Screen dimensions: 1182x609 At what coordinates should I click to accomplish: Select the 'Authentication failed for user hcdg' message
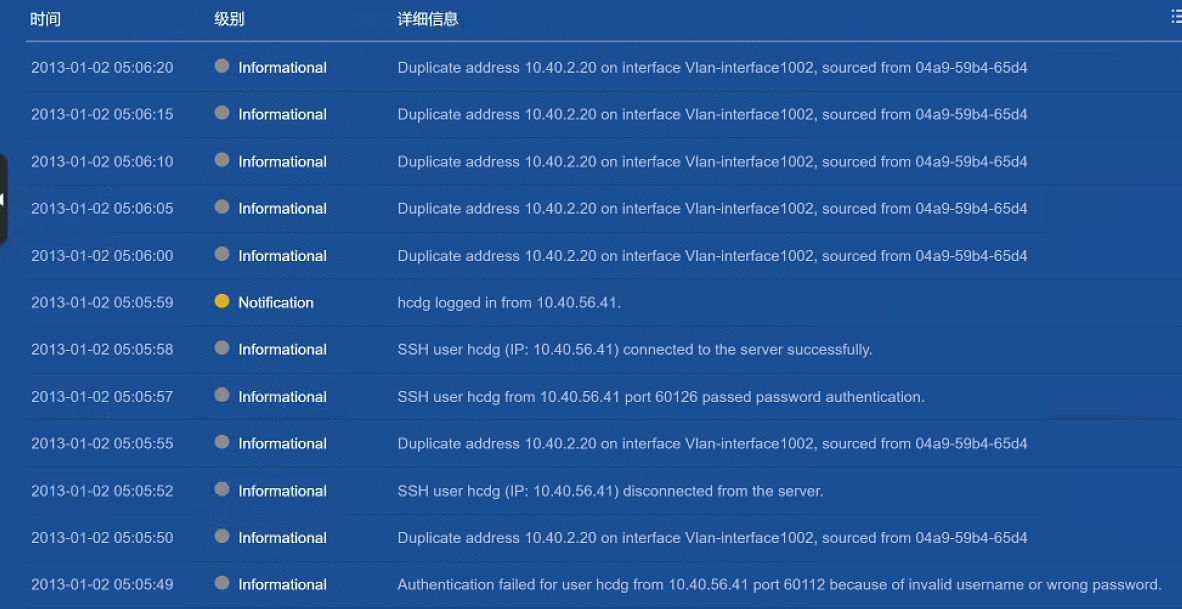pyautogui.click(x=779, y=584)
